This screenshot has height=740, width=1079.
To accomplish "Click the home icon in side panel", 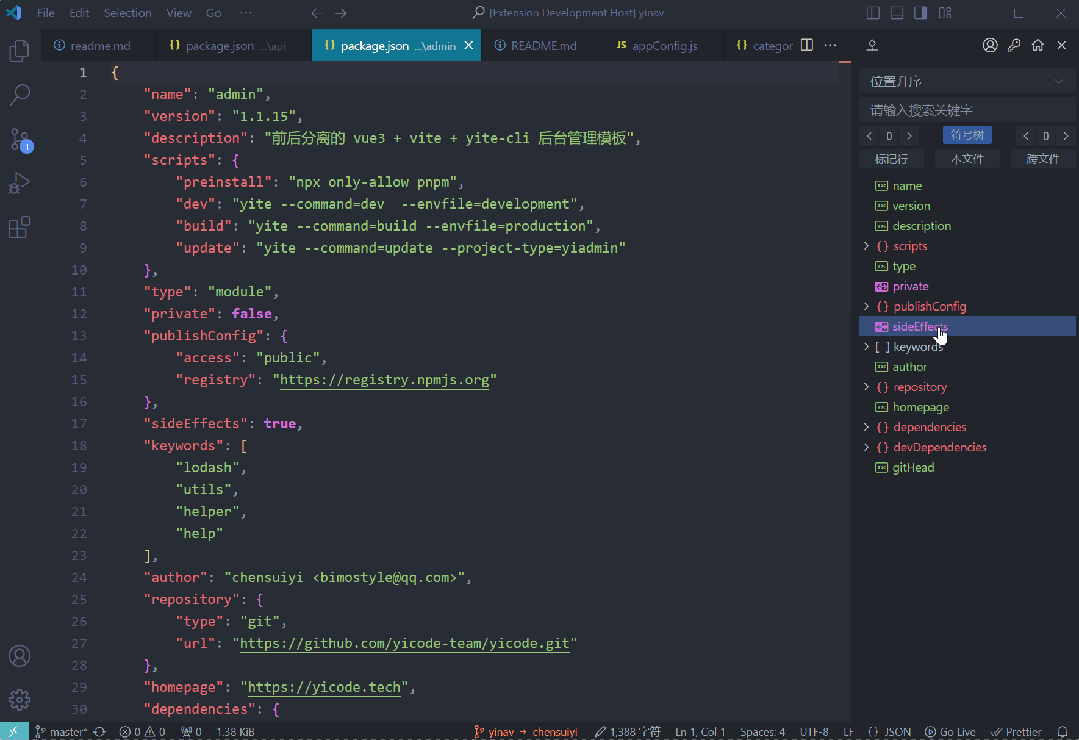I will point(1038,45).
